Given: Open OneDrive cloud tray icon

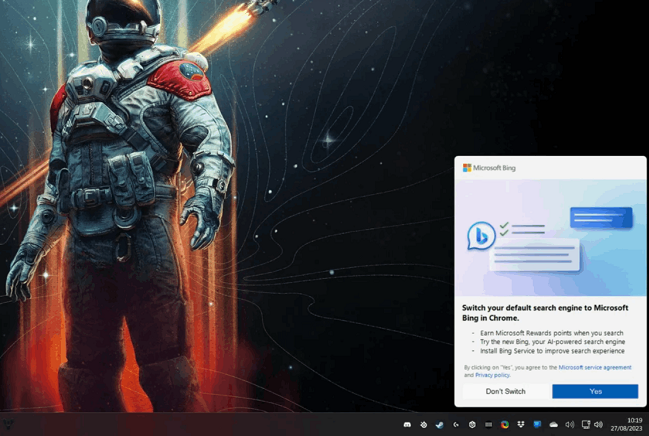Looking at the screenshot, I should [x=553, y=424].
